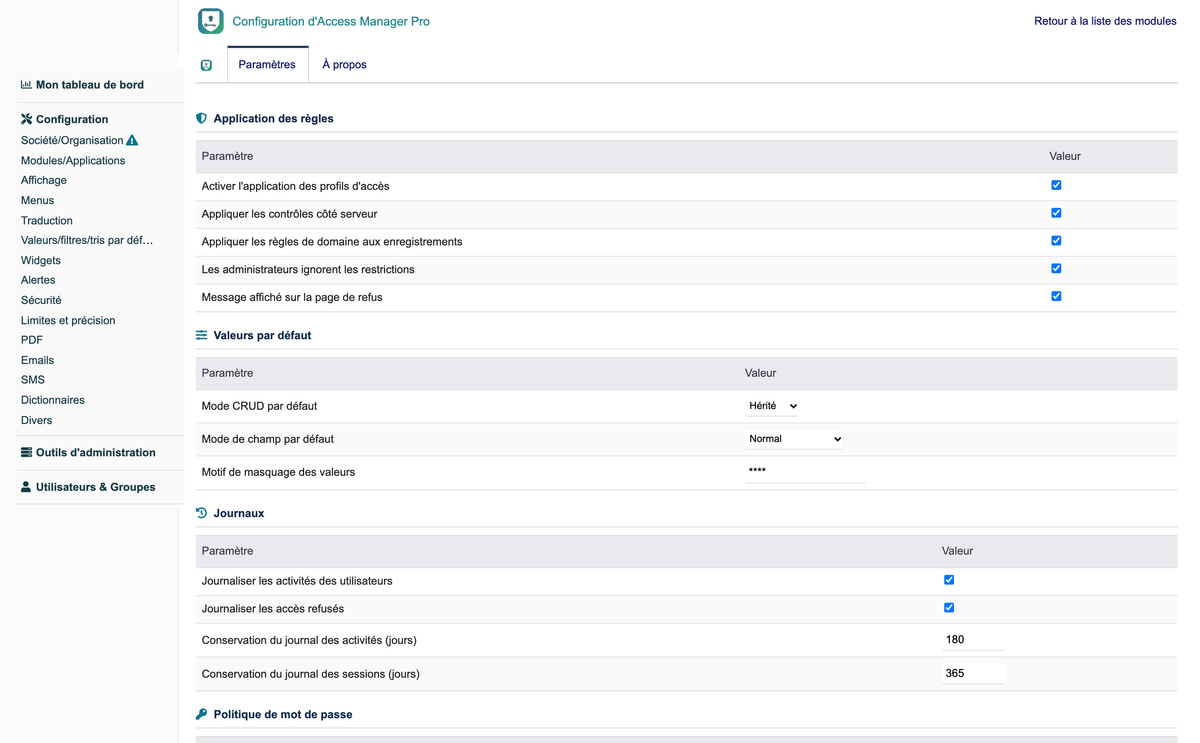Toggle the règles de domaine aux enregistrements checkbox
Viewport: 1200px width, 743px height.
[1056, 241]
